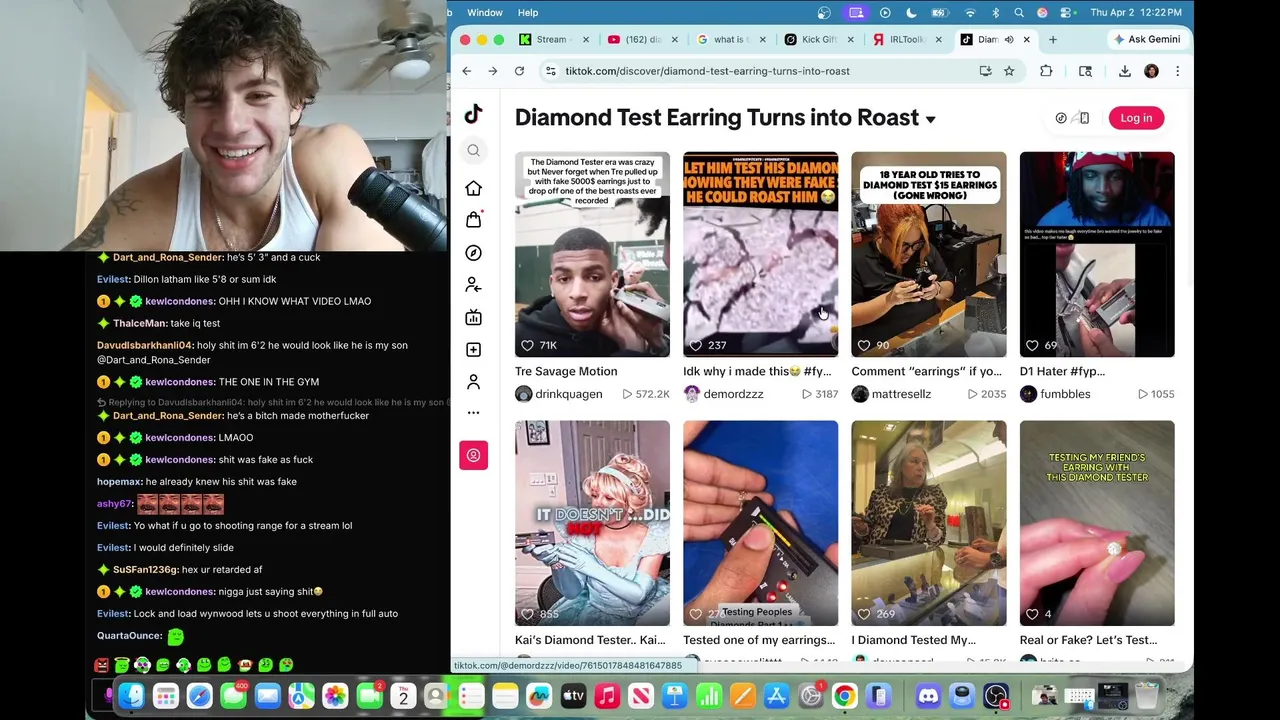Like the mattresellz video with 90 likes
The width and height of the screenshot is (1280, 720).
click(864, 345)
